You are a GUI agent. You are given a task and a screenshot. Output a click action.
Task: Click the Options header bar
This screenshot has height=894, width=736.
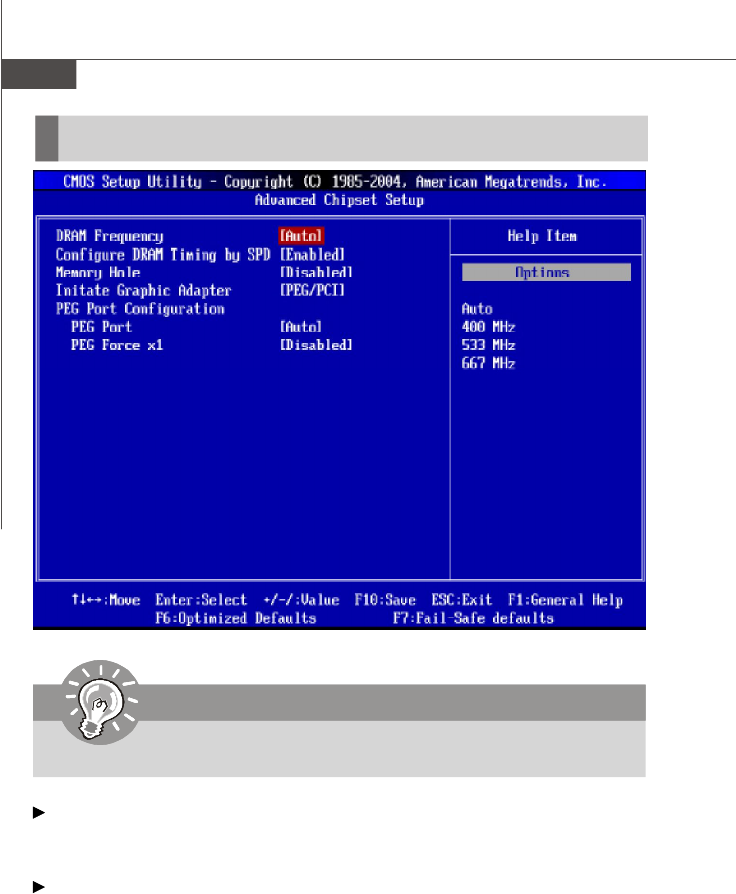pyautogui.click(x=546, y=273)
